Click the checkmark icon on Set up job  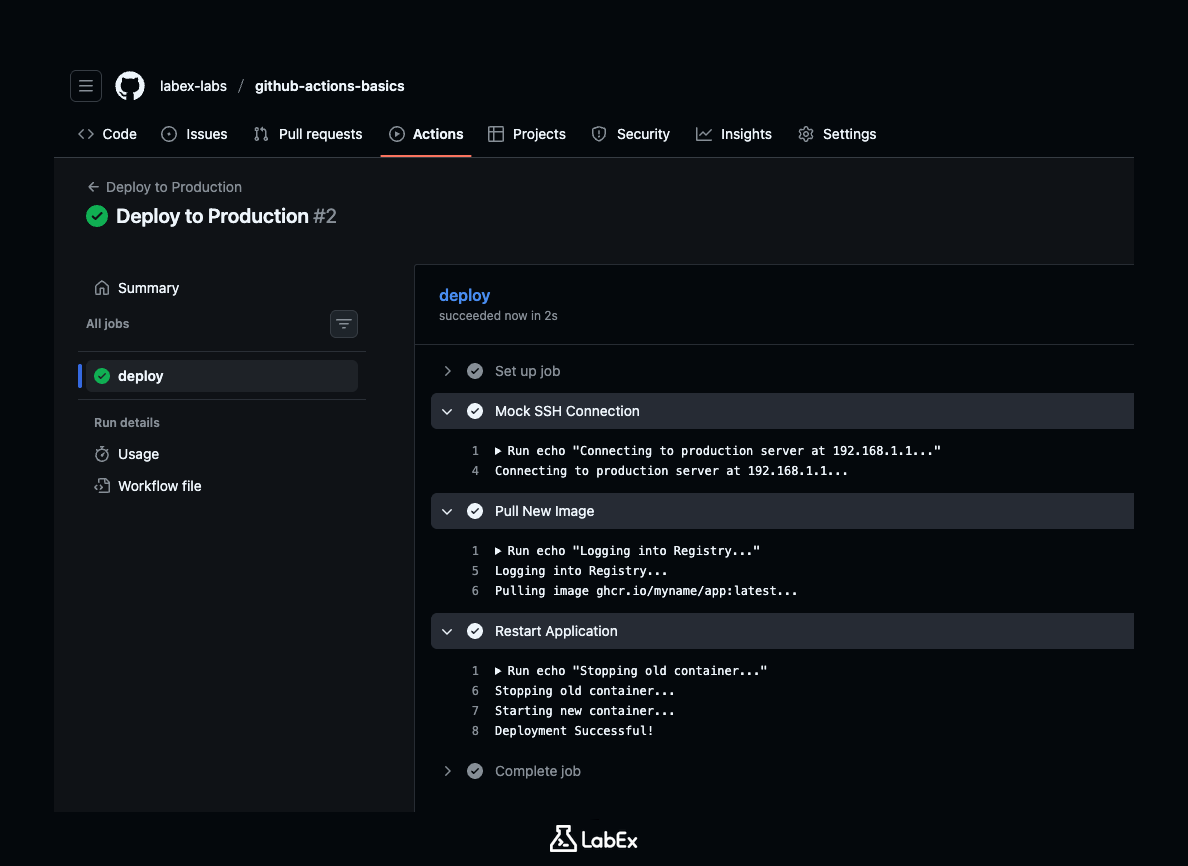(475, 371)
